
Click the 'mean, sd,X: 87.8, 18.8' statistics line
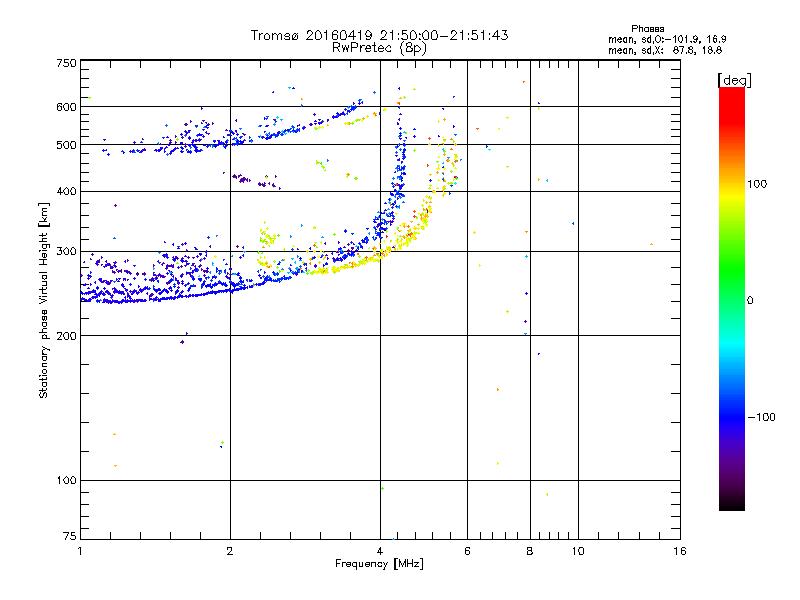[x=665, y=51]
